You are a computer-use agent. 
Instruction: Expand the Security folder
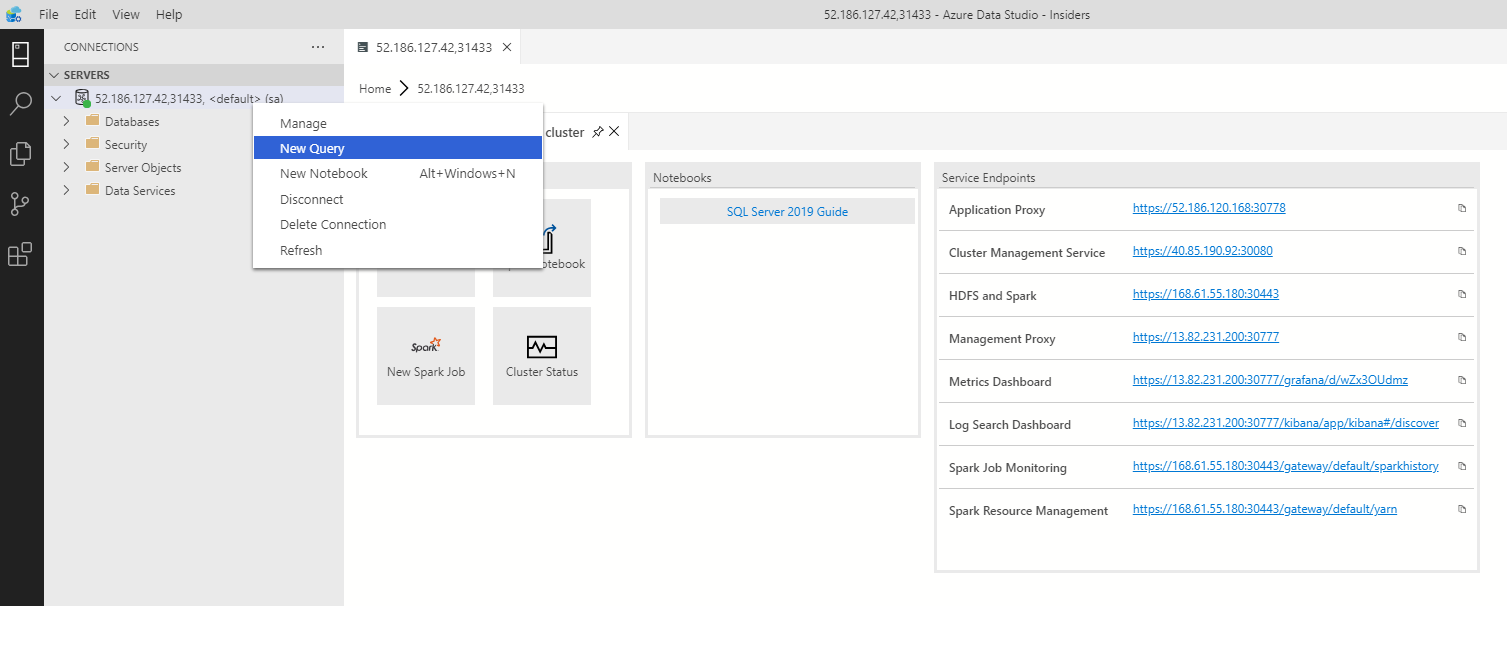coord(65,144)
